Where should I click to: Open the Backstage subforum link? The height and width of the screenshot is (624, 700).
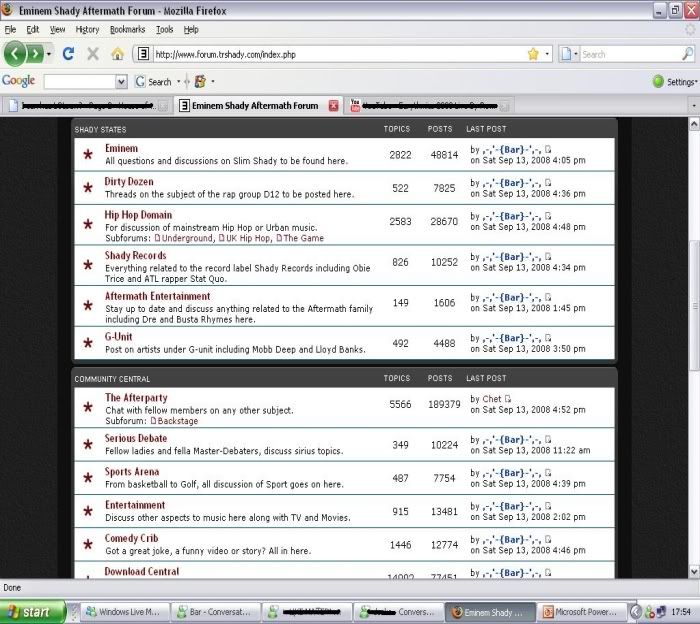(177, 421)
